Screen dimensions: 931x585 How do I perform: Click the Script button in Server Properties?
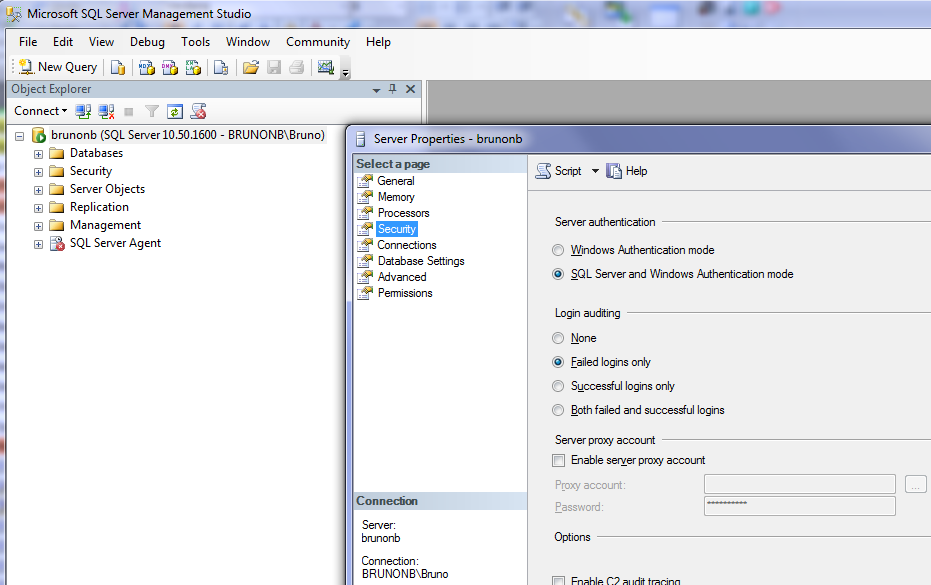coord(559,171)
